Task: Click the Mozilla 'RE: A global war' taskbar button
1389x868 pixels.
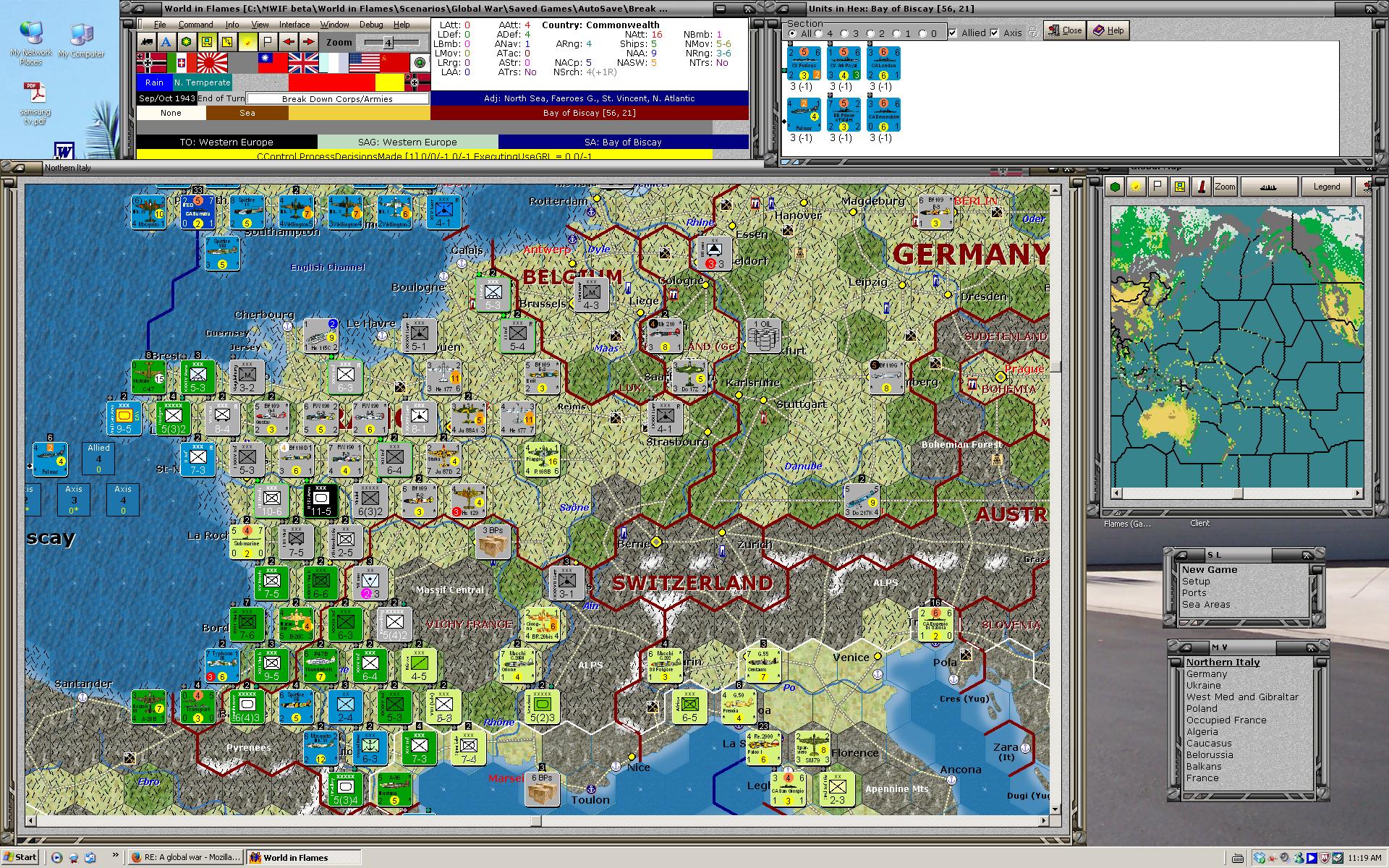Action: pos(185,857)
